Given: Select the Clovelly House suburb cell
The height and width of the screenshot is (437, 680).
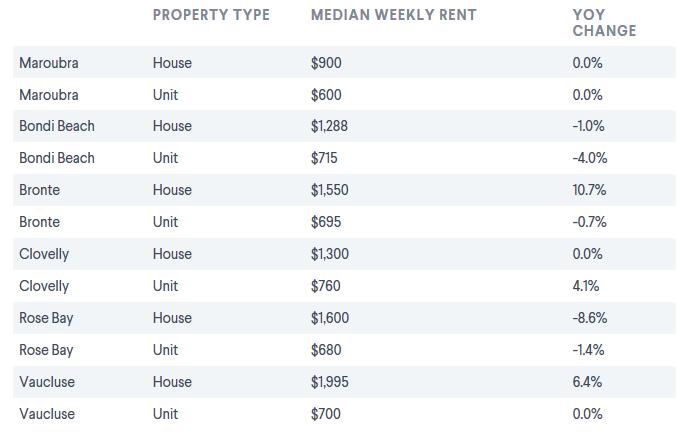Looking at the screenshot, I should click(44, 254).
